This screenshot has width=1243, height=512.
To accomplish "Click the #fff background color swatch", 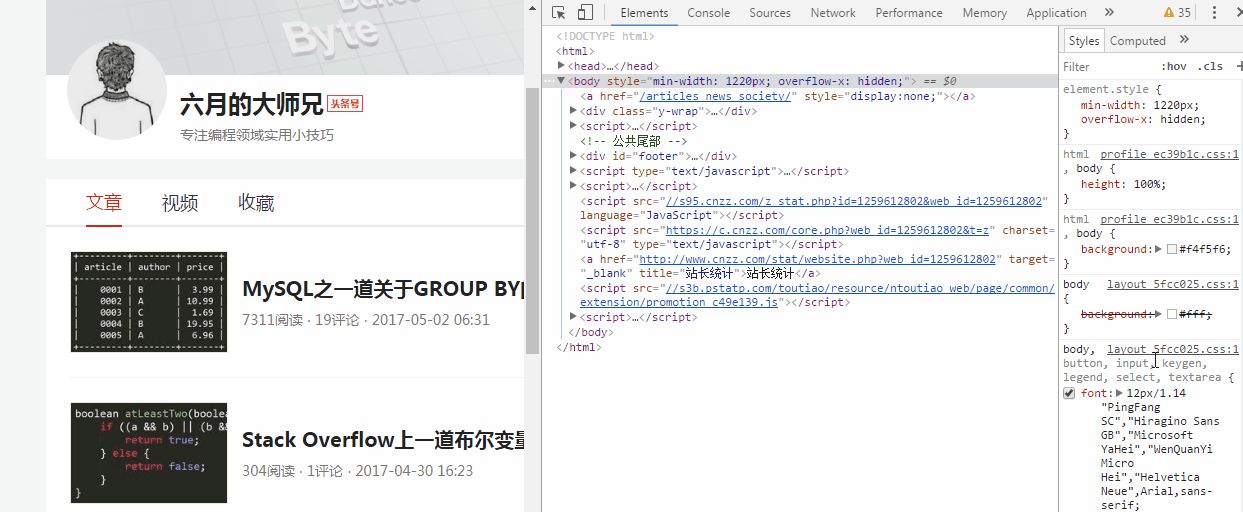I will [1172, 314].
